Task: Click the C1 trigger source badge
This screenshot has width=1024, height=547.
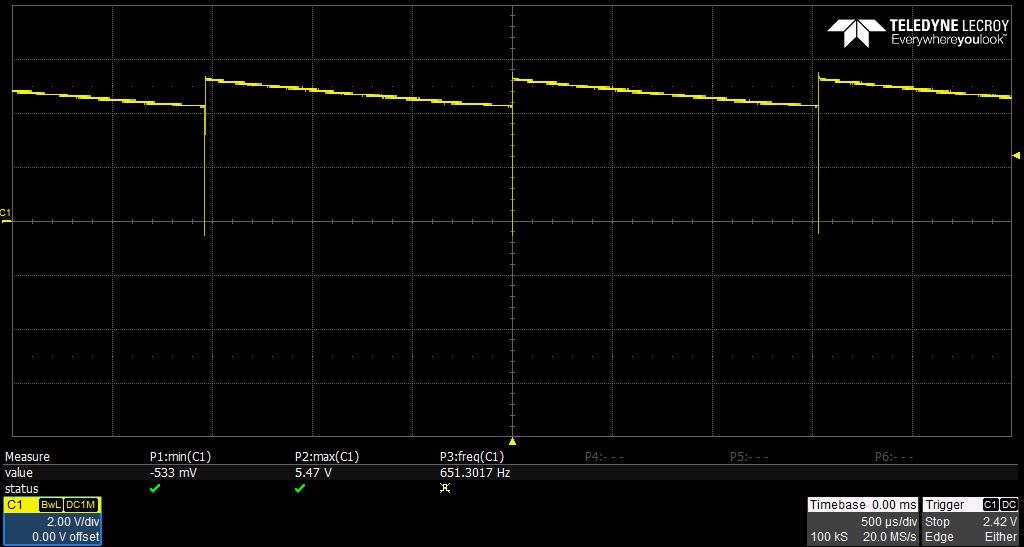Action: click(990, 505)
